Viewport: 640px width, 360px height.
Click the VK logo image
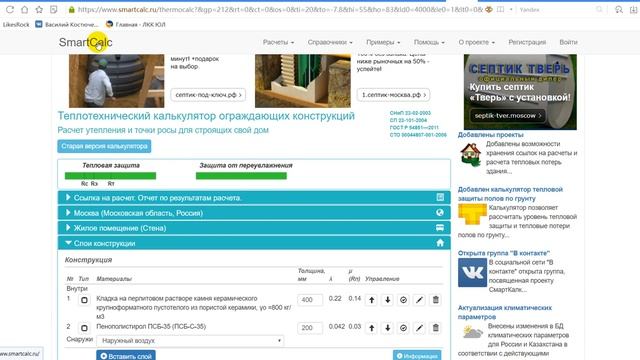[x=472, y=272]
